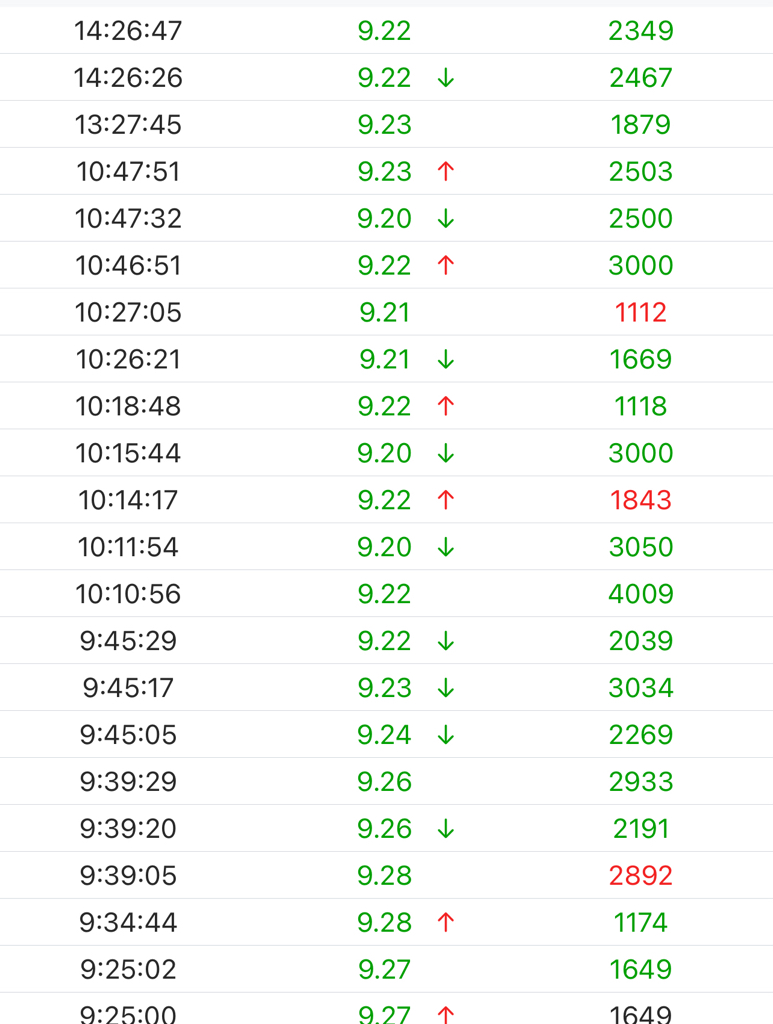Click the green down arrow at 14:26:26

click(446, 78)
